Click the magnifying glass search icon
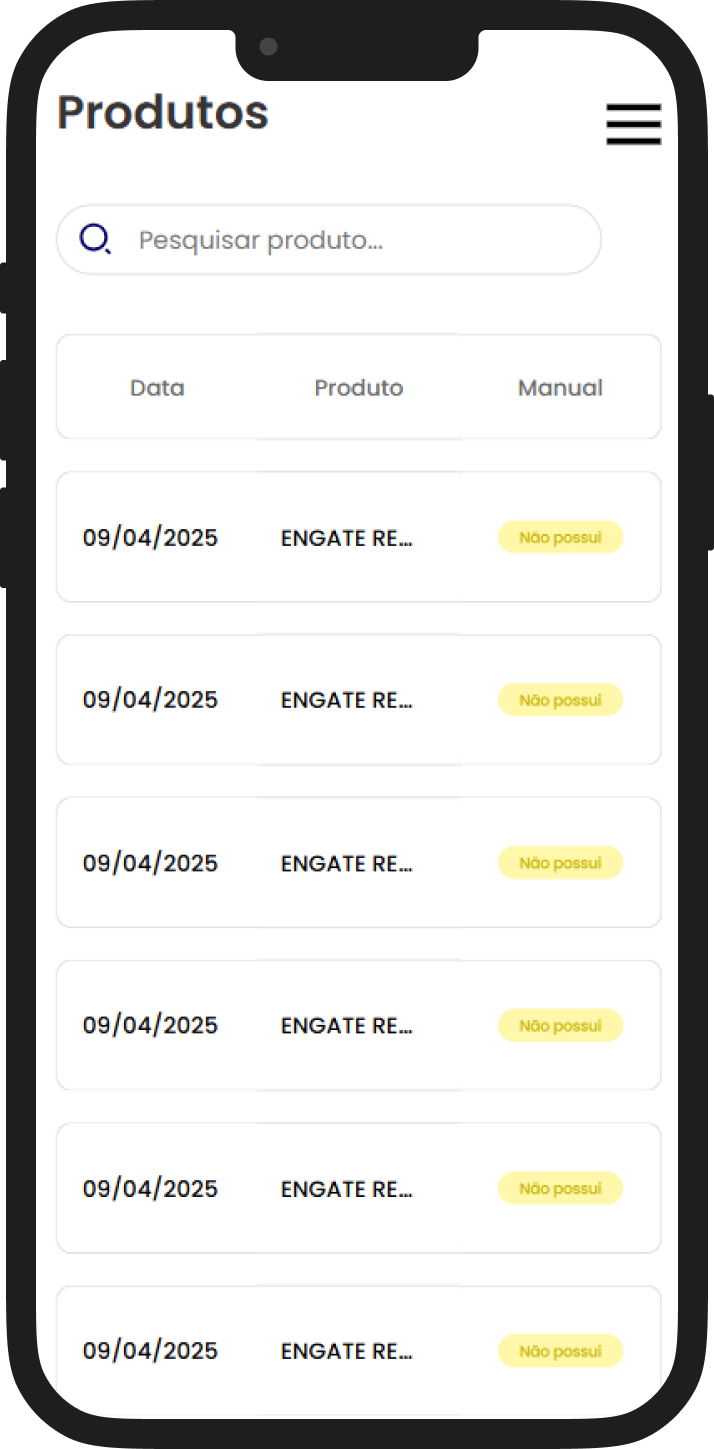This screenshot has height=1449, width=714. click(95, 239)
